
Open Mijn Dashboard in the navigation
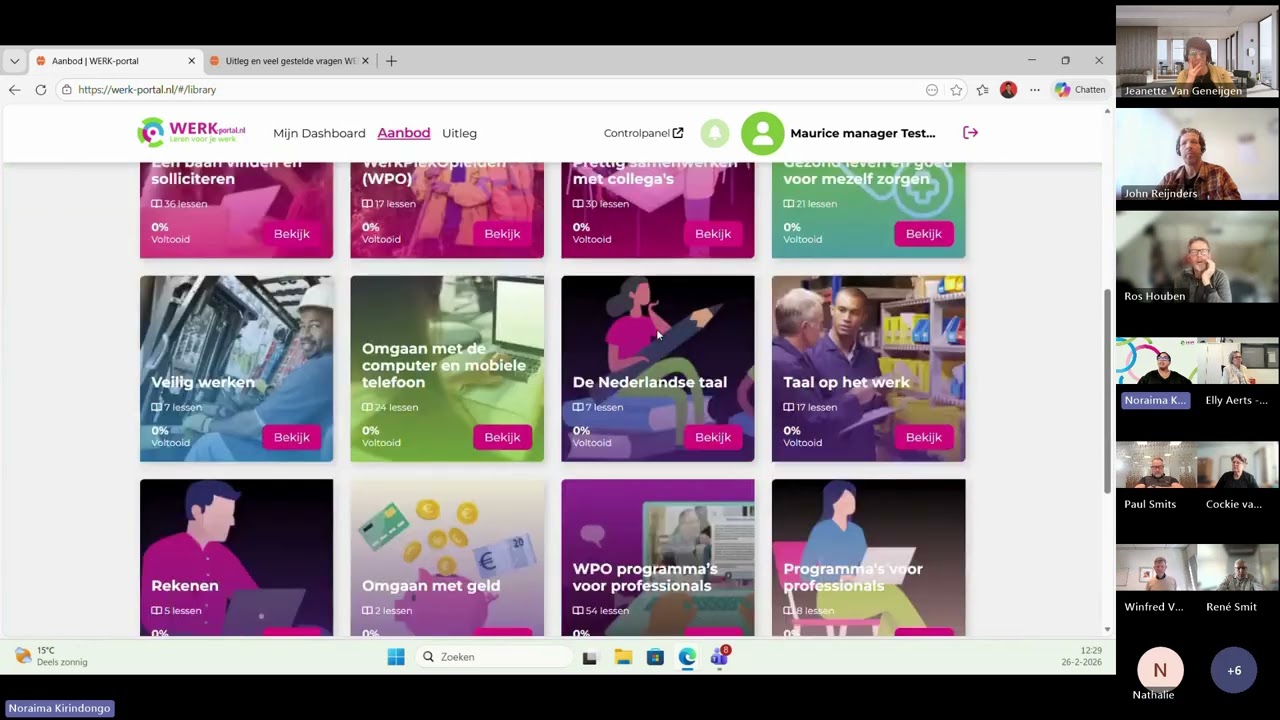[319, 133]
